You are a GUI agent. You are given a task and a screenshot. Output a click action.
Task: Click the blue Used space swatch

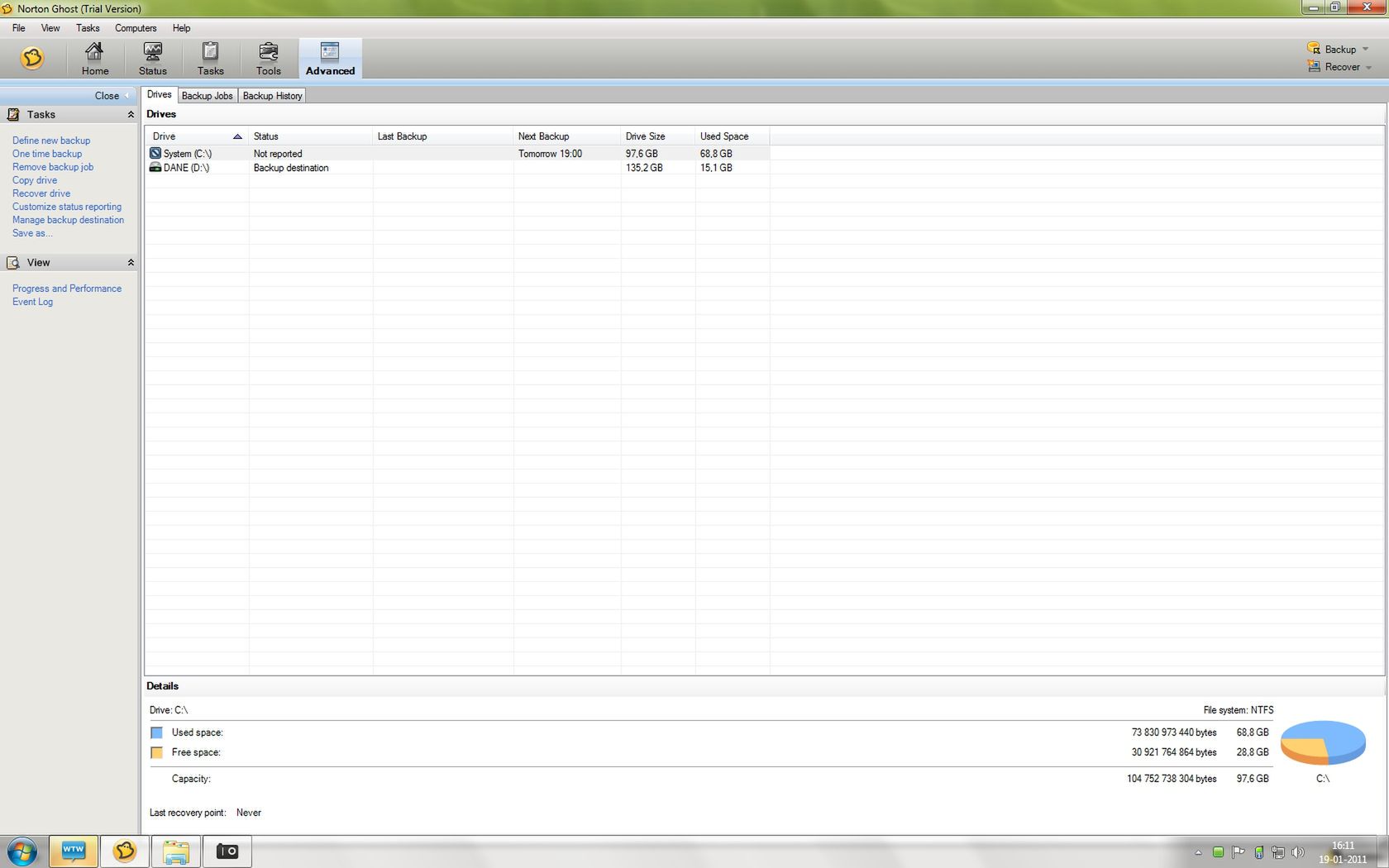[156, 732]
